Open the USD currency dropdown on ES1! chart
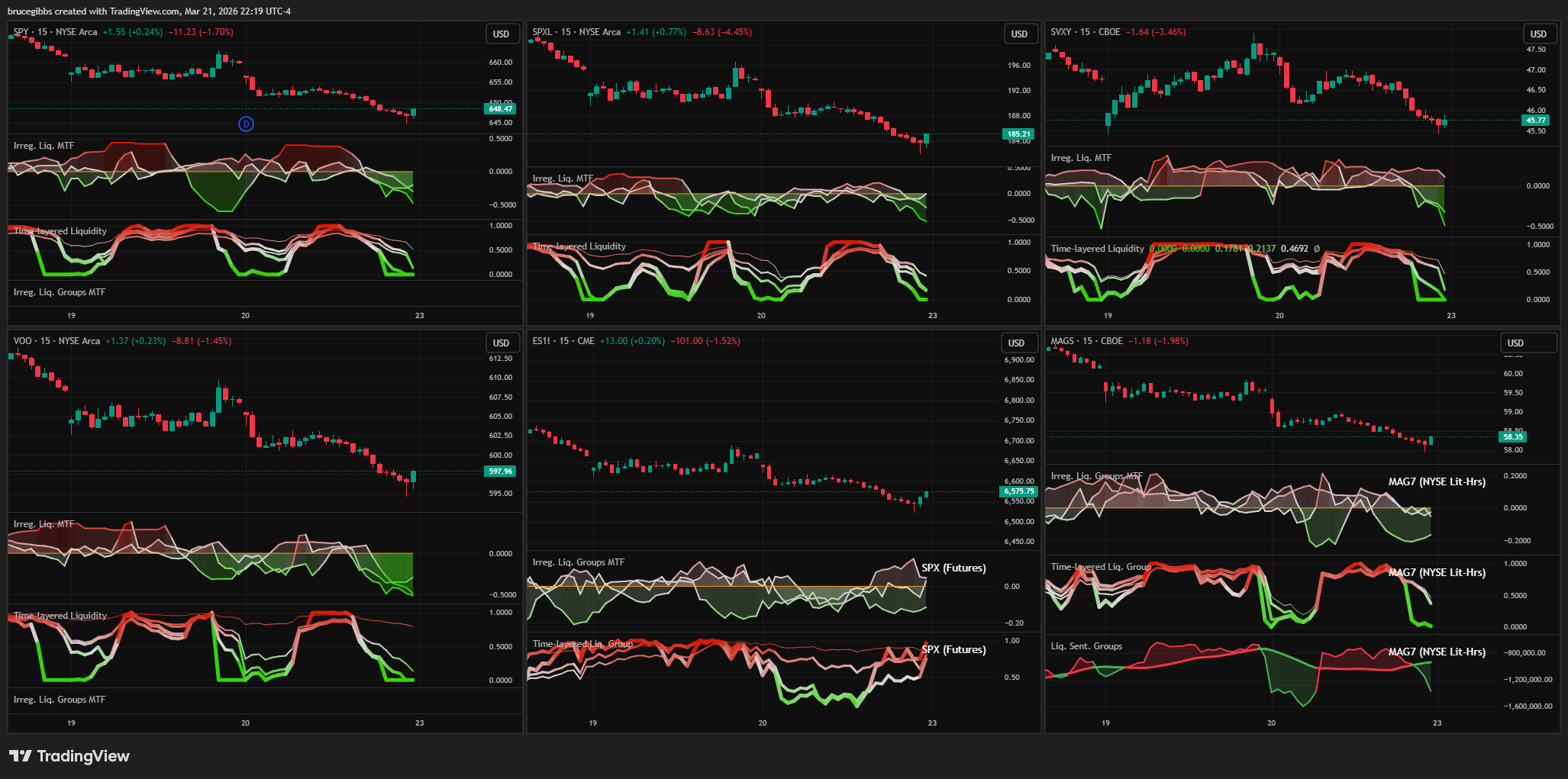 tap(1017, 343)
